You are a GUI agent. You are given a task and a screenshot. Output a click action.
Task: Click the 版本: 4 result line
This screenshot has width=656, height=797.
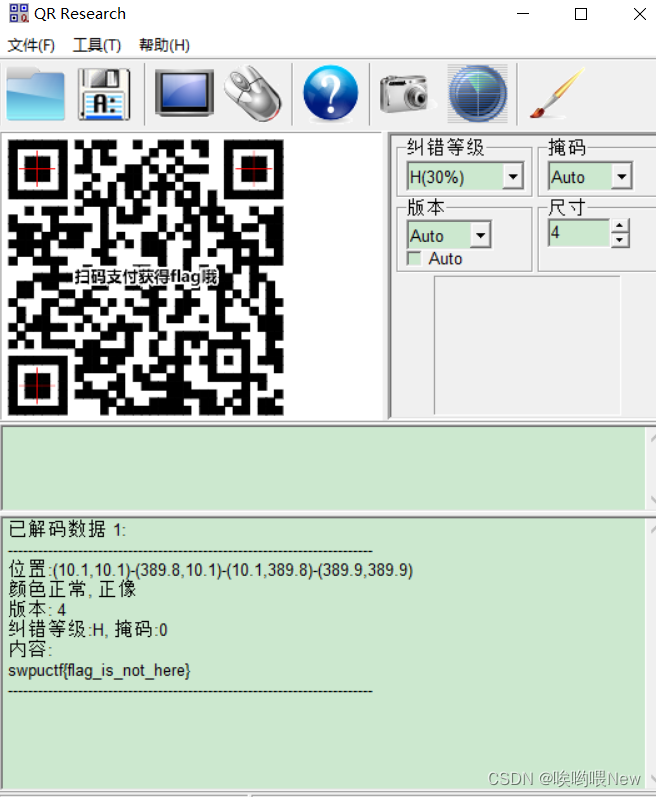coord(37,609)
